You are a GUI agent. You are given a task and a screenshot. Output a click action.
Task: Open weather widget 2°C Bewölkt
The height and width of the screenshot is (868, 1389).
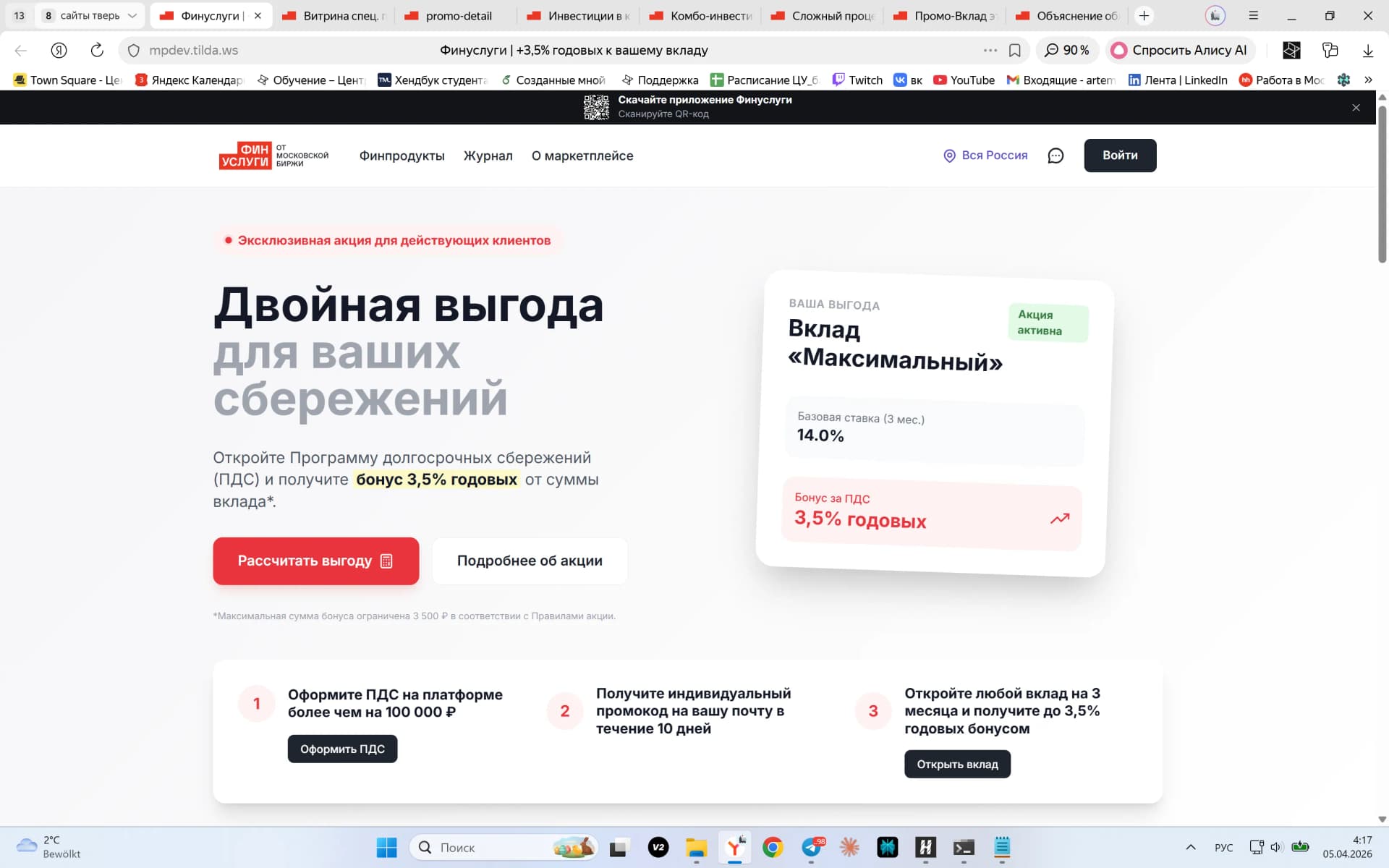pyautogui.click(x=48, y=847)
